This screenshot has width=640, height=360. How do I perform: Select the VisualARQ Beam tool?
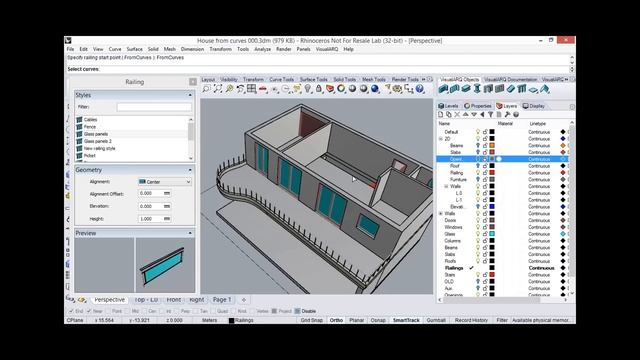pos(466,89)
